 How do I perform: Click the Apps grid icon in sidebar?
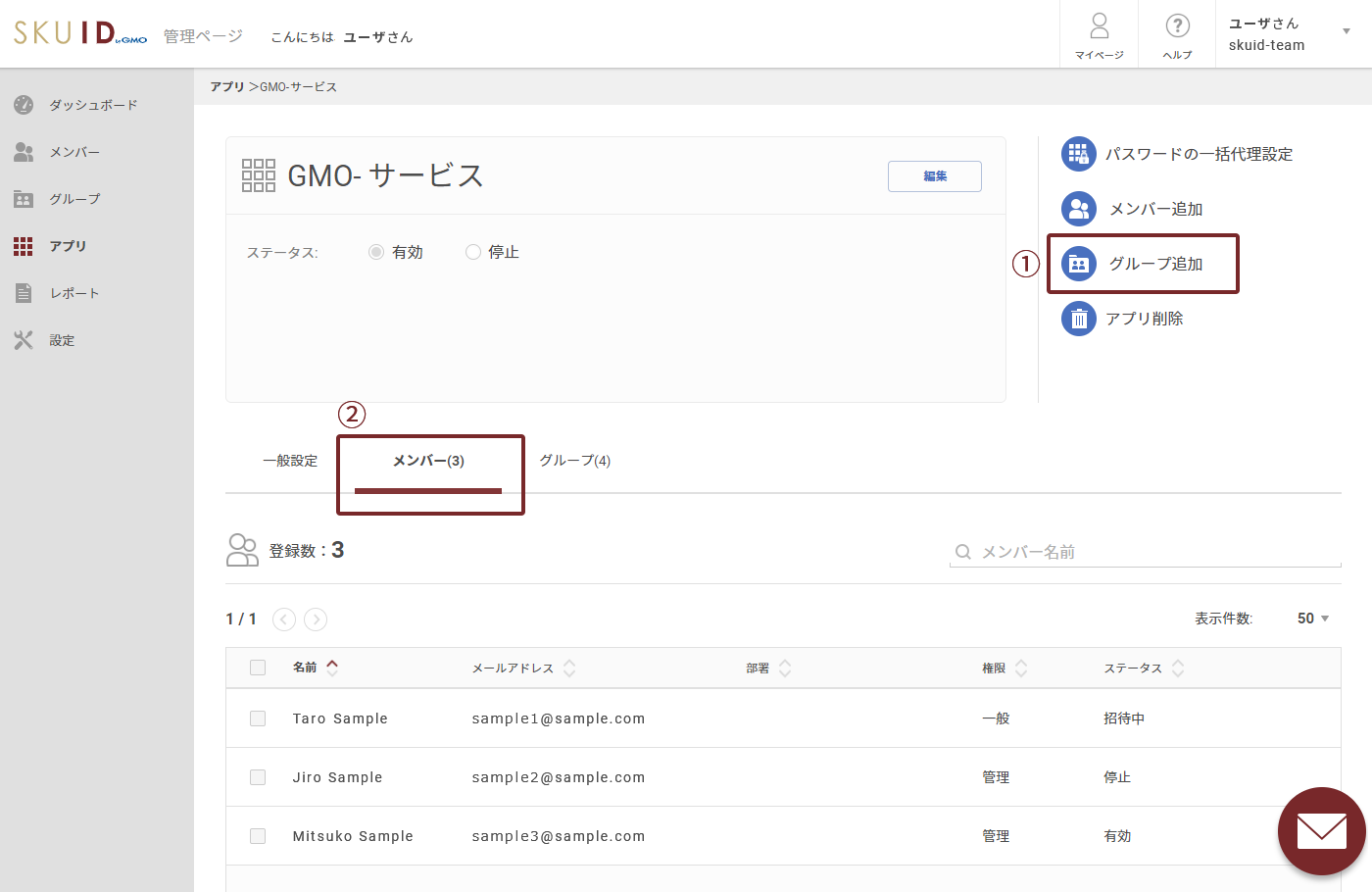pos(24,246)
